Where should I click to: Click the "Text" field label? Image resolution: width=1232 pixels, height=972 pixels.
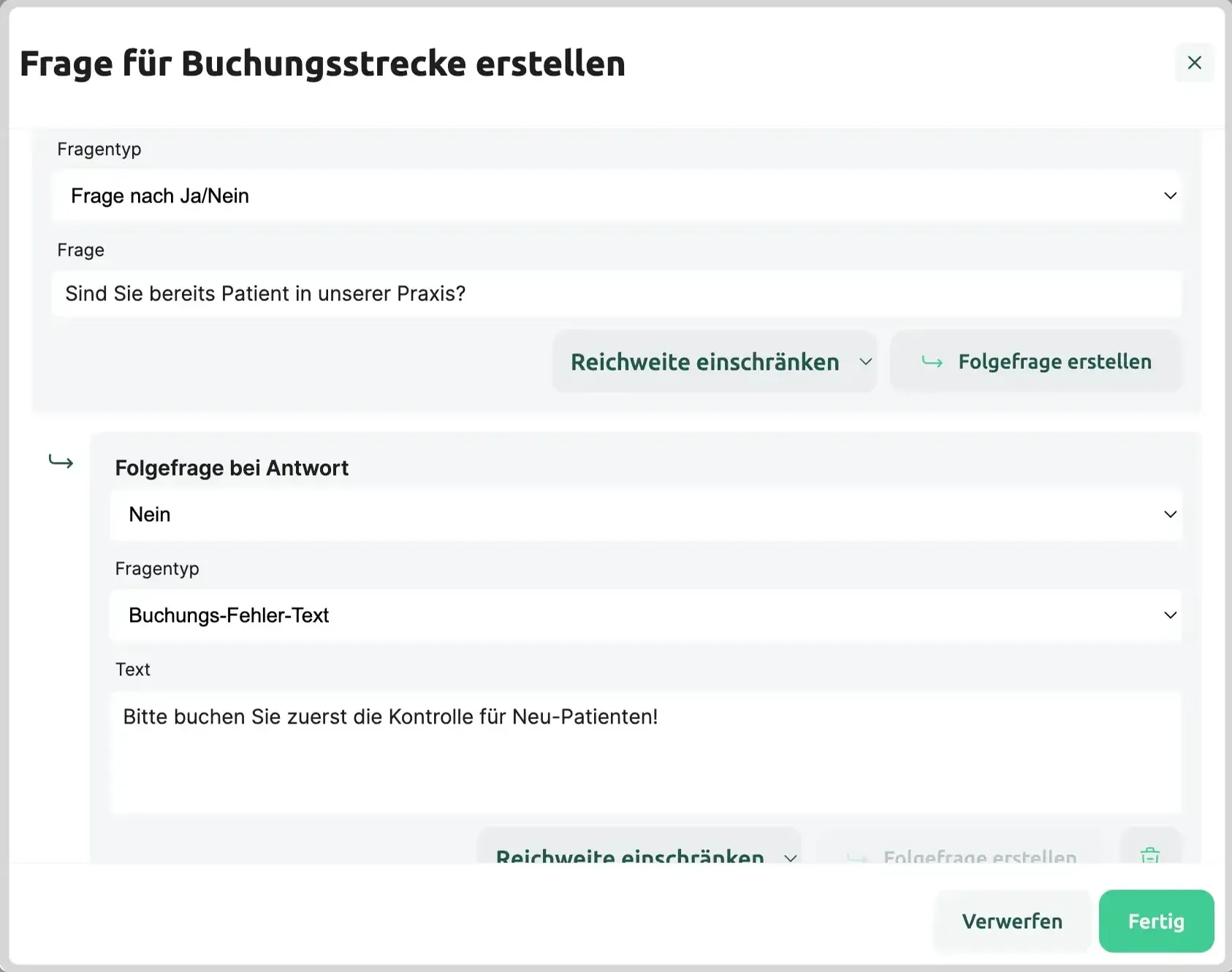coord(132,669)
